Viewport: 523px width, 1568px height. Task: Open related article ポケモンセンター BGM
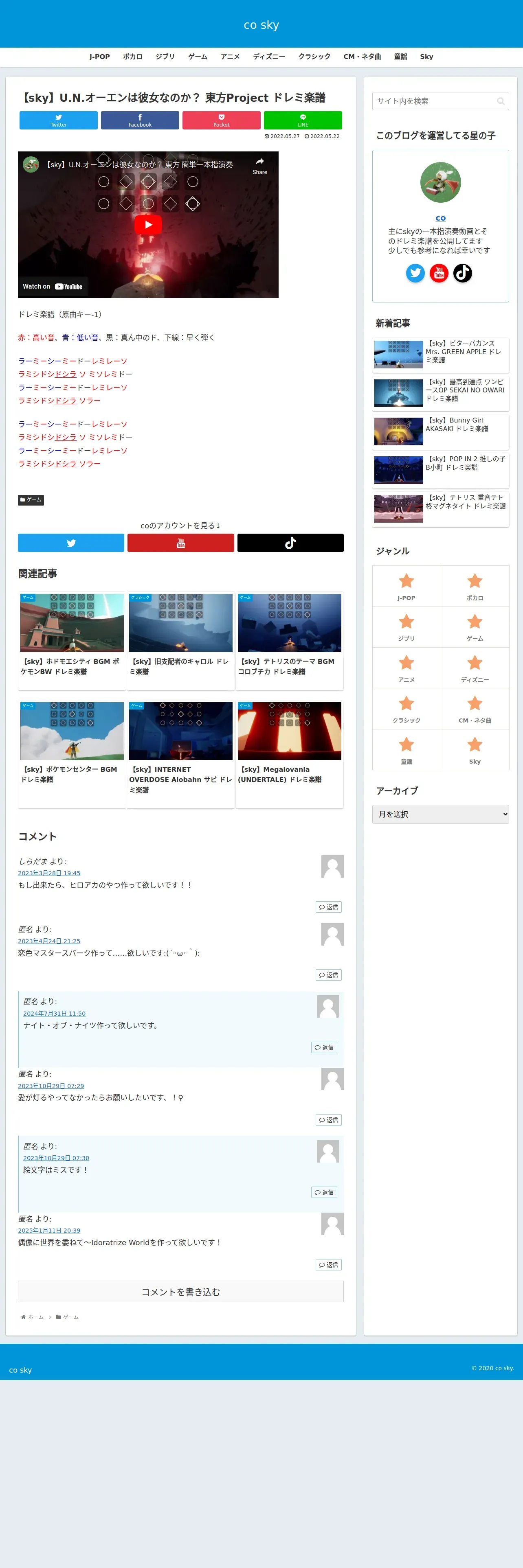(72, 755)
